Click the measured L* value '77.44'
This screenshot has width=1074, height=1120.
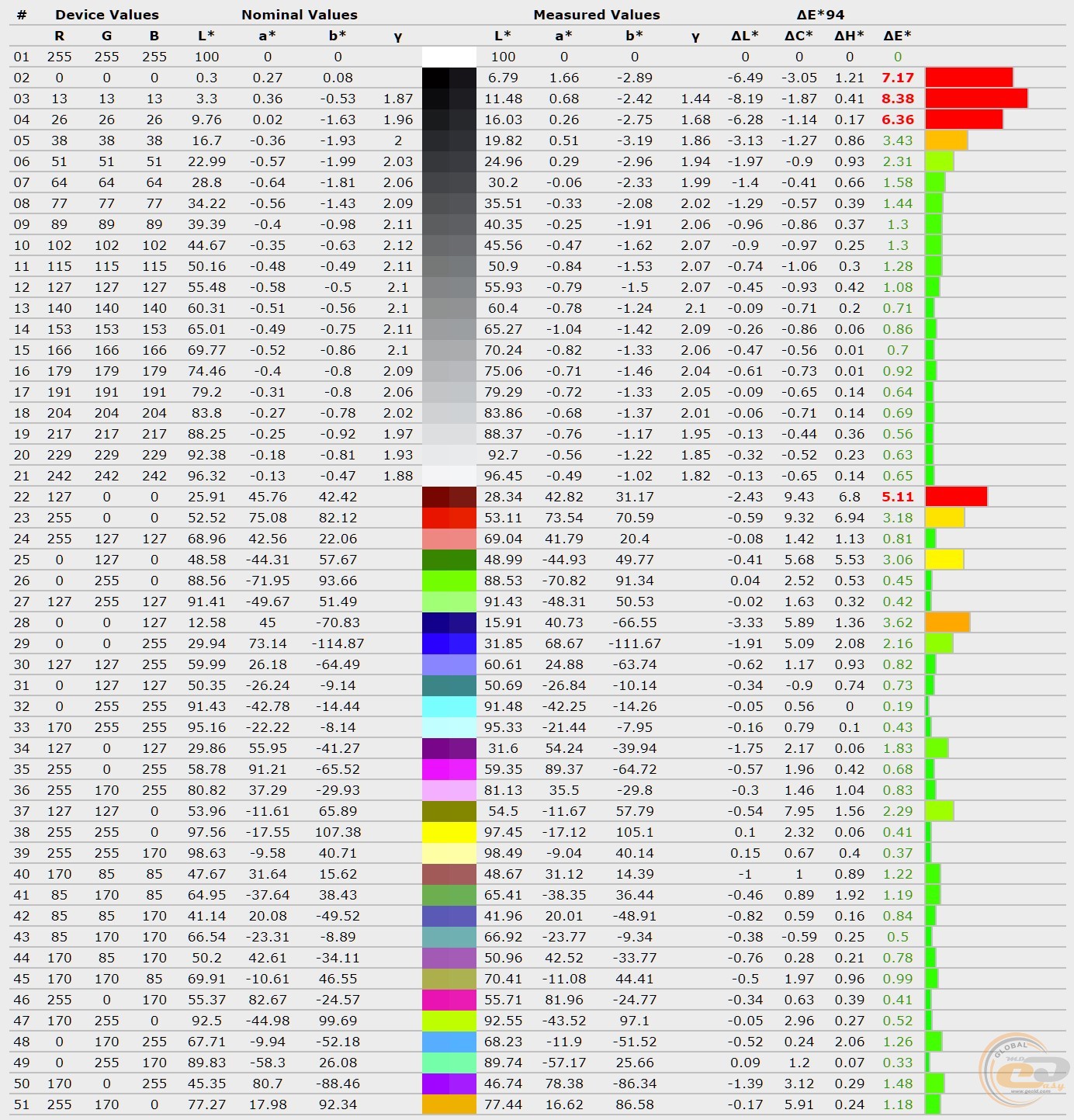click(503, 1104)
